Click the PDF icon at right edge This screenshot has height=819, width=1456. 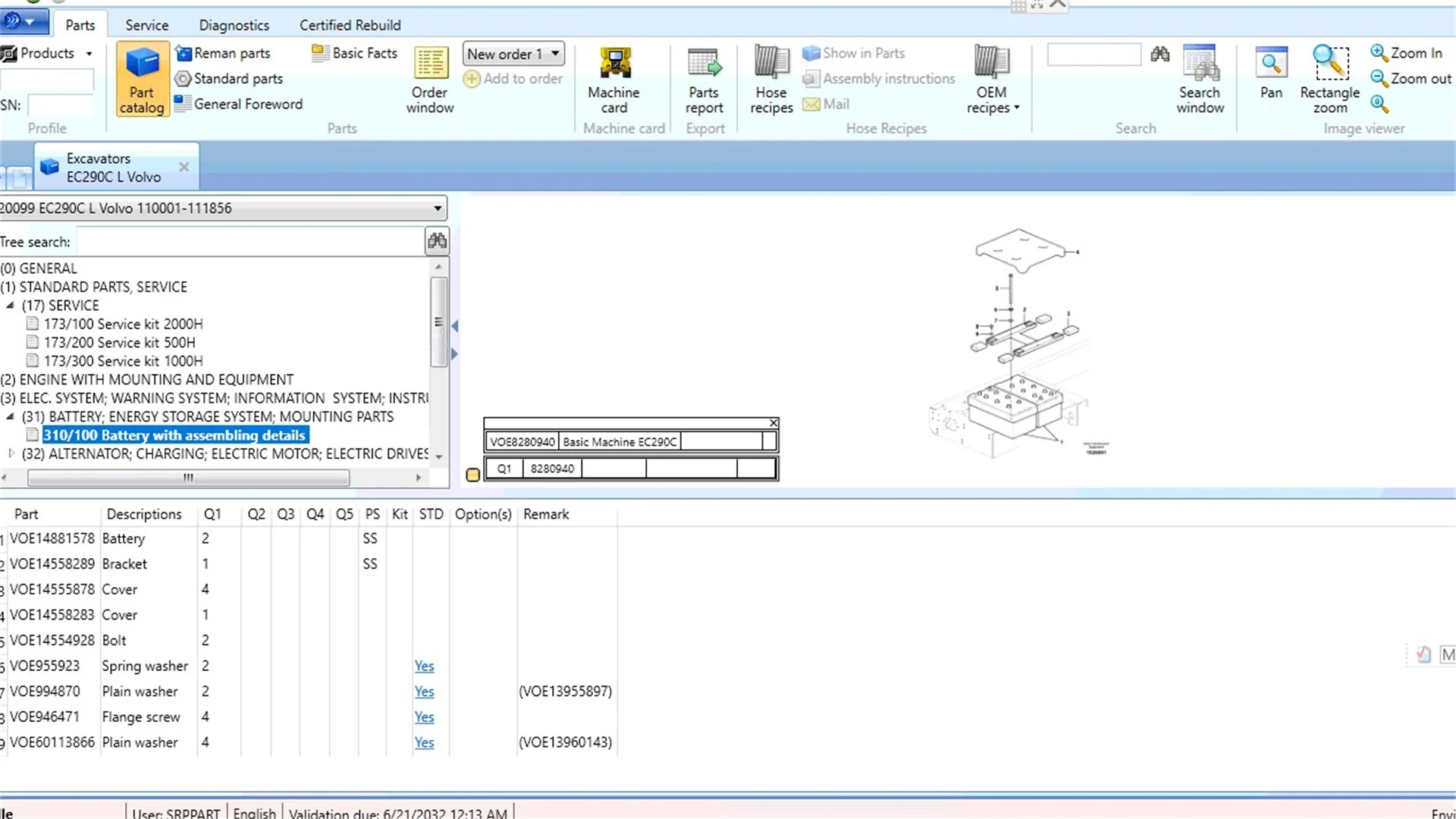(1423, 654)
